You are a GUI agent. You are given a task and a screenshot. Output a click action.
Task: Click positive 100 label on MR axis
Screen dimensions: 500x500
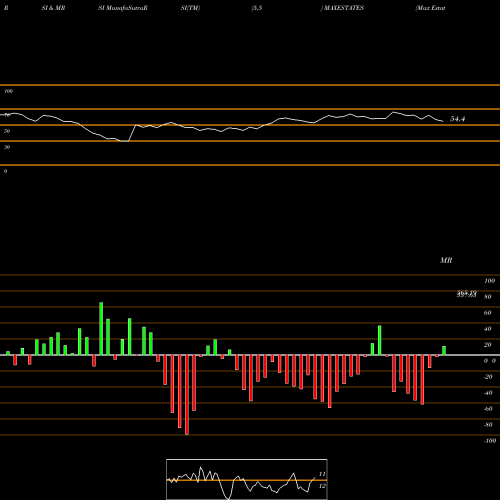click(489, 281)
